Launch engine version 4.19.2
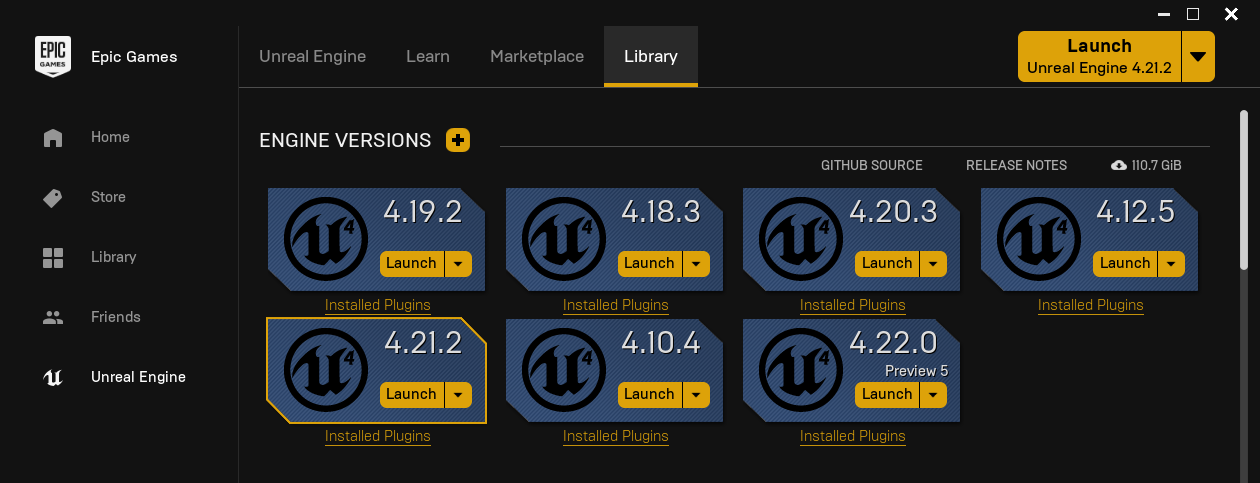 411,263
